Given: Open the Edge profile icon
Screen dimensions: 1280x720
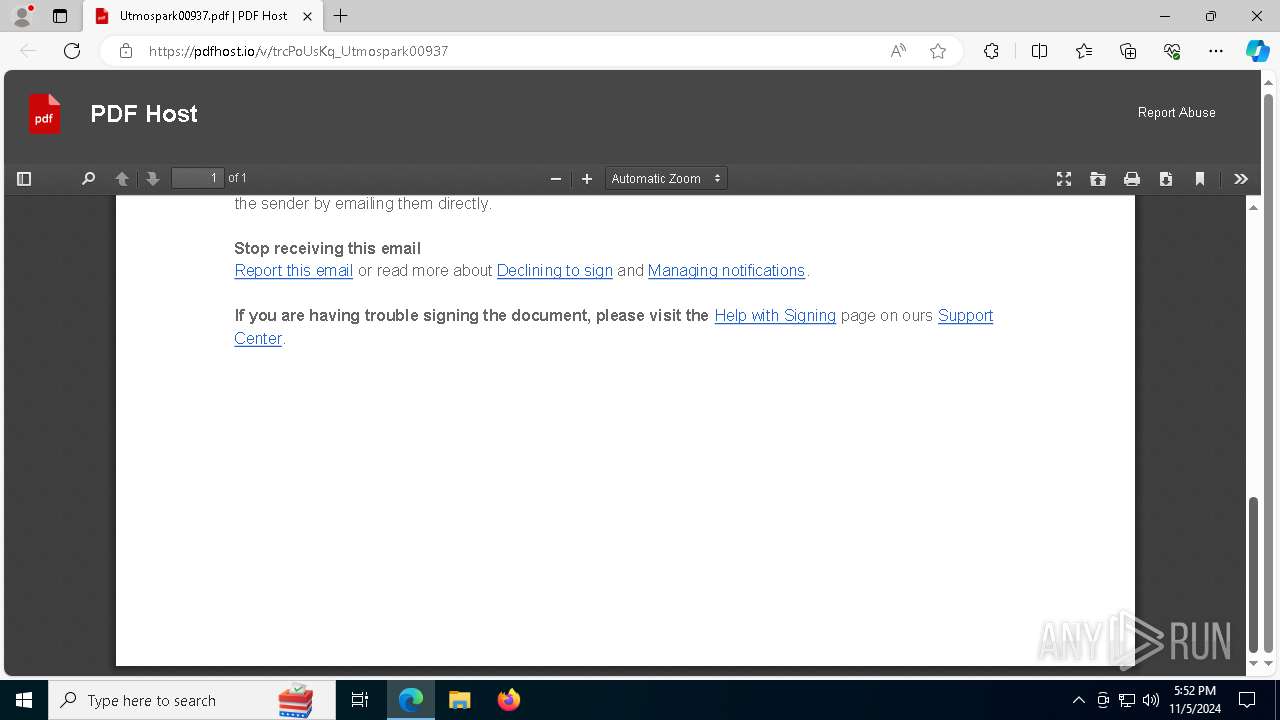Looking at the screenshot, I should [22, 16].
